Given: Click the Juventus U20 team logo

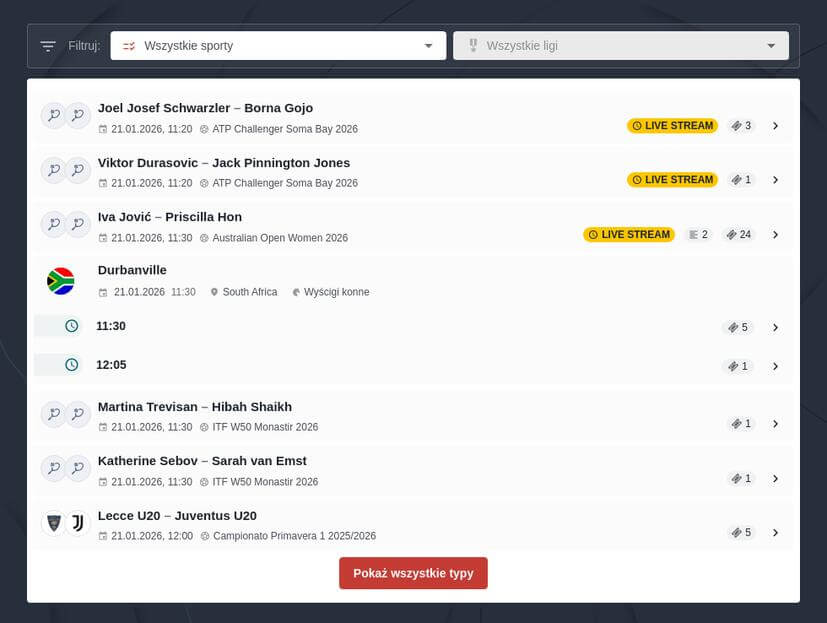Looking at the screenshot, I should coord(78,523).
